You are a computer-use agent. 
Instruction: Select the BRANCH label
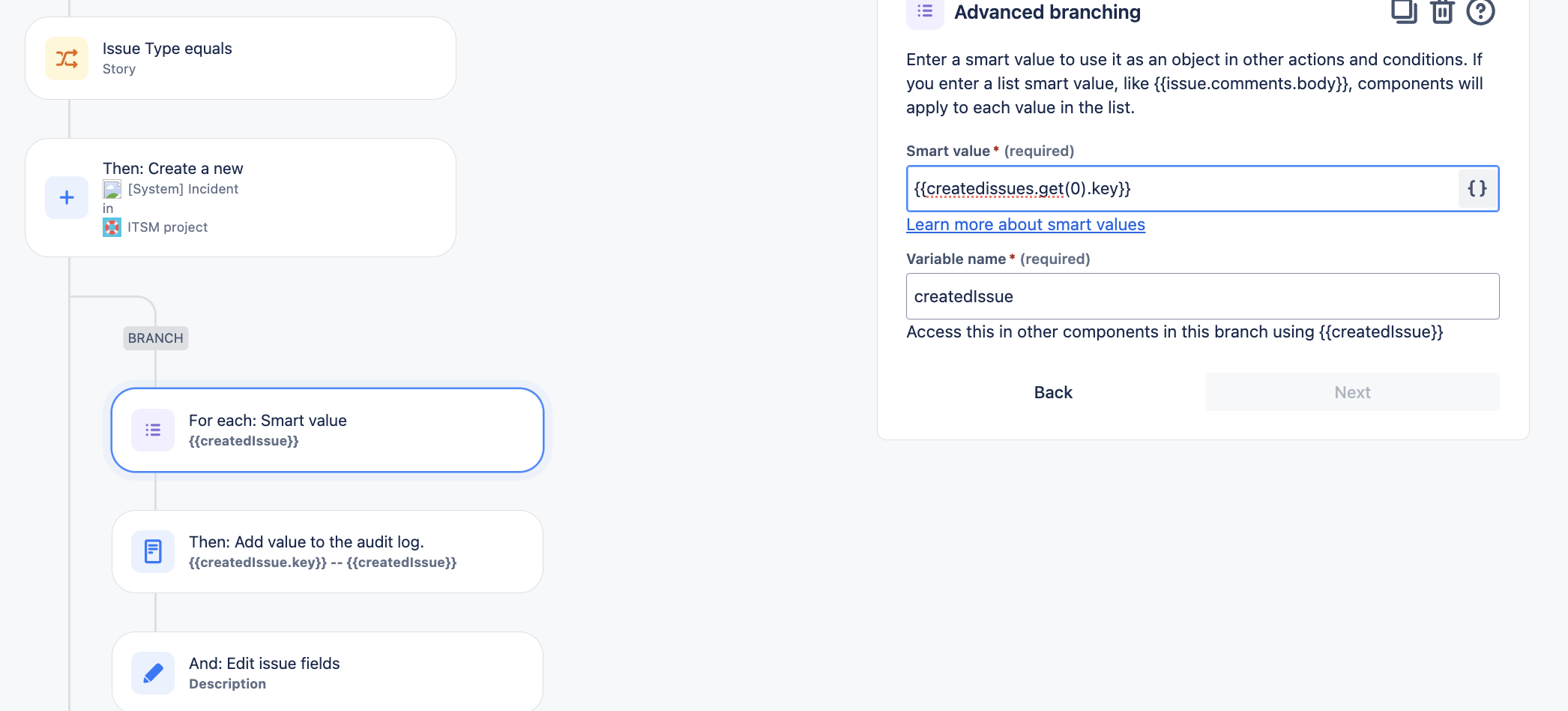coord(155,337)
